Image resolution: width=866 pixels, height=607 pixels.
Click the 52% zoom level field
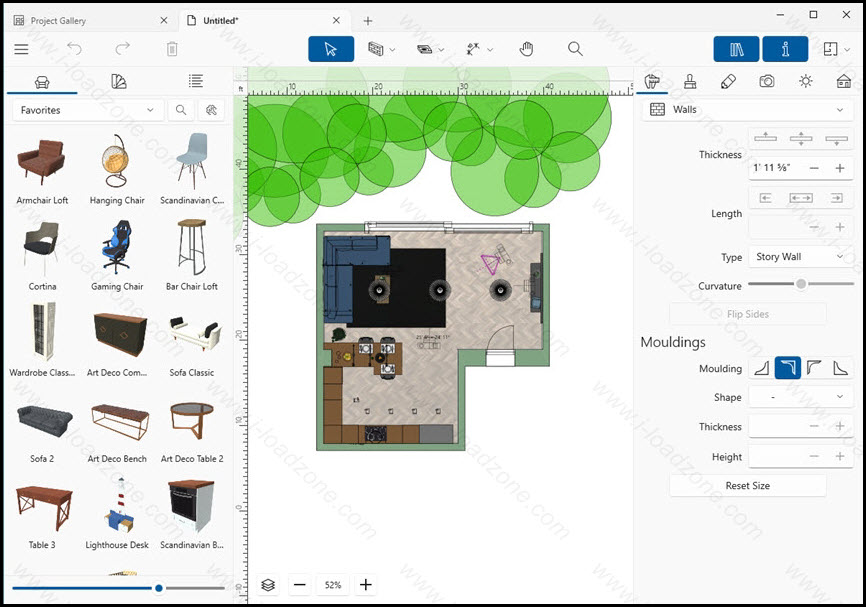click(x=333, y=585)
